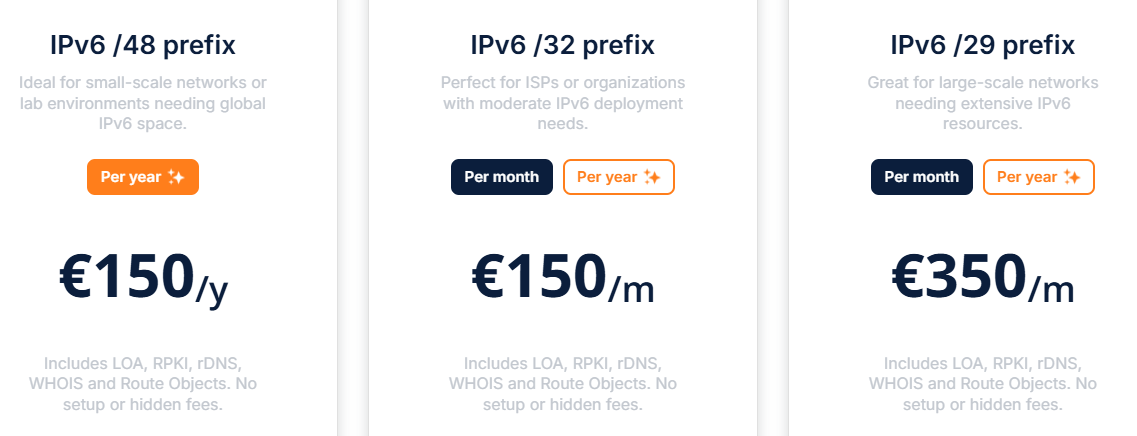Click the €150/y price
Screen dimensions: 1137x436
click(x=143, y=277)
